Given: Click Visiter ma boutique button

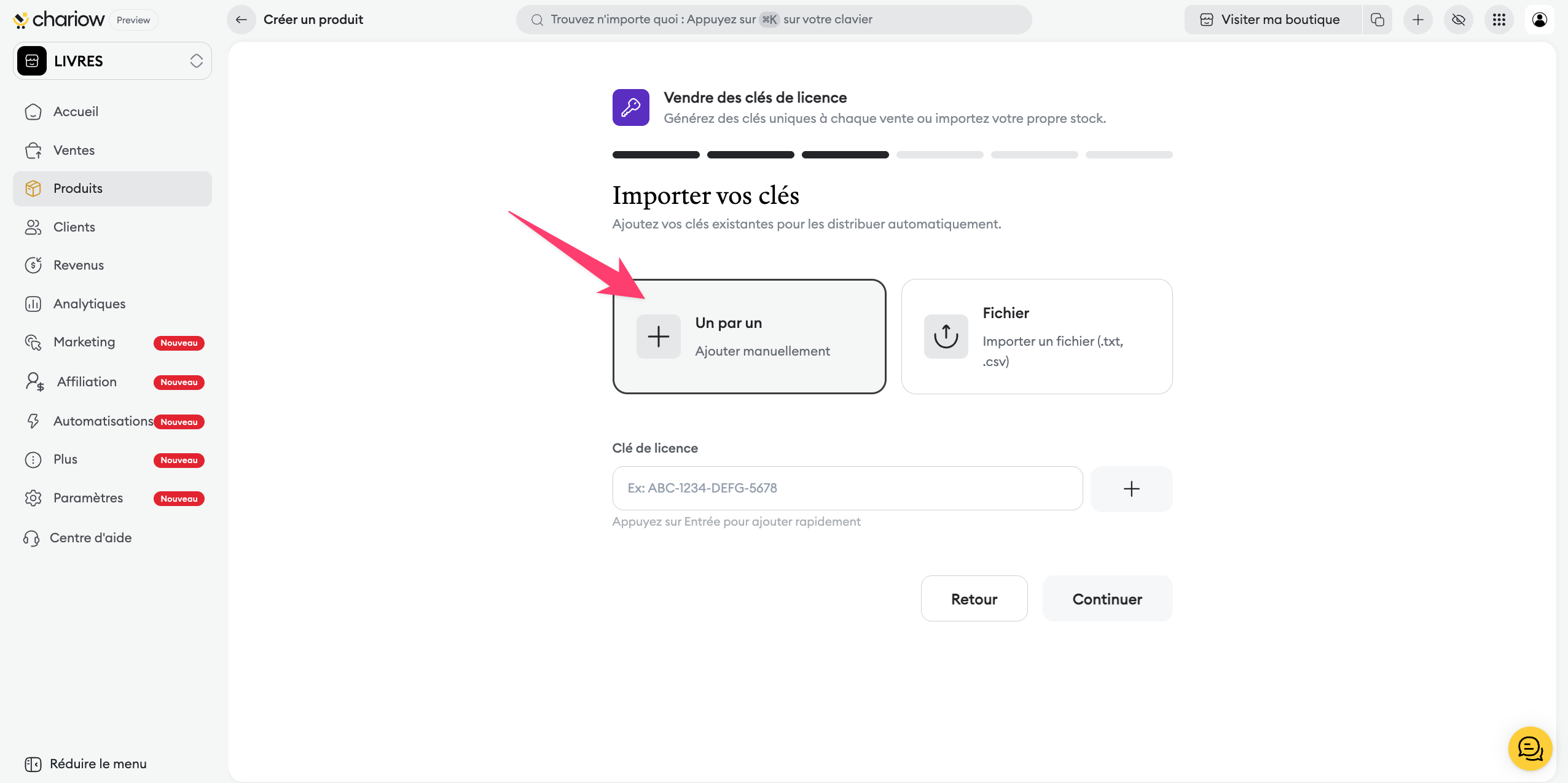Looking at the screenshot, I should pos(1271,20).
